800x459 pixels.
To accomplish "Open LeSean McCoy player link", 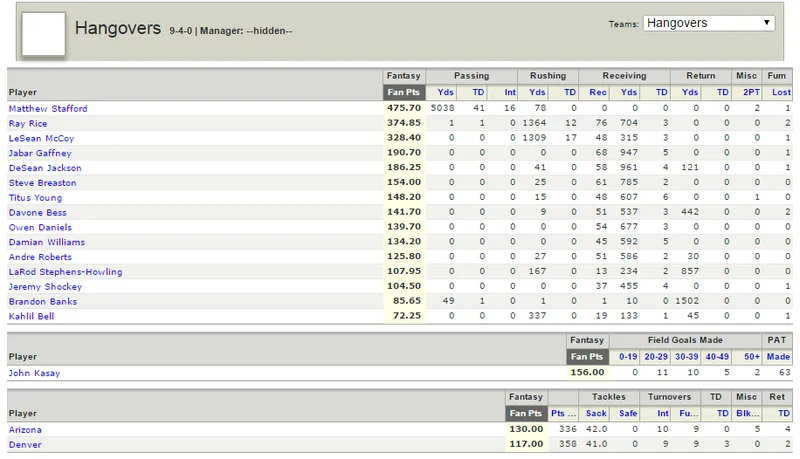I will [x=41, y=138].
